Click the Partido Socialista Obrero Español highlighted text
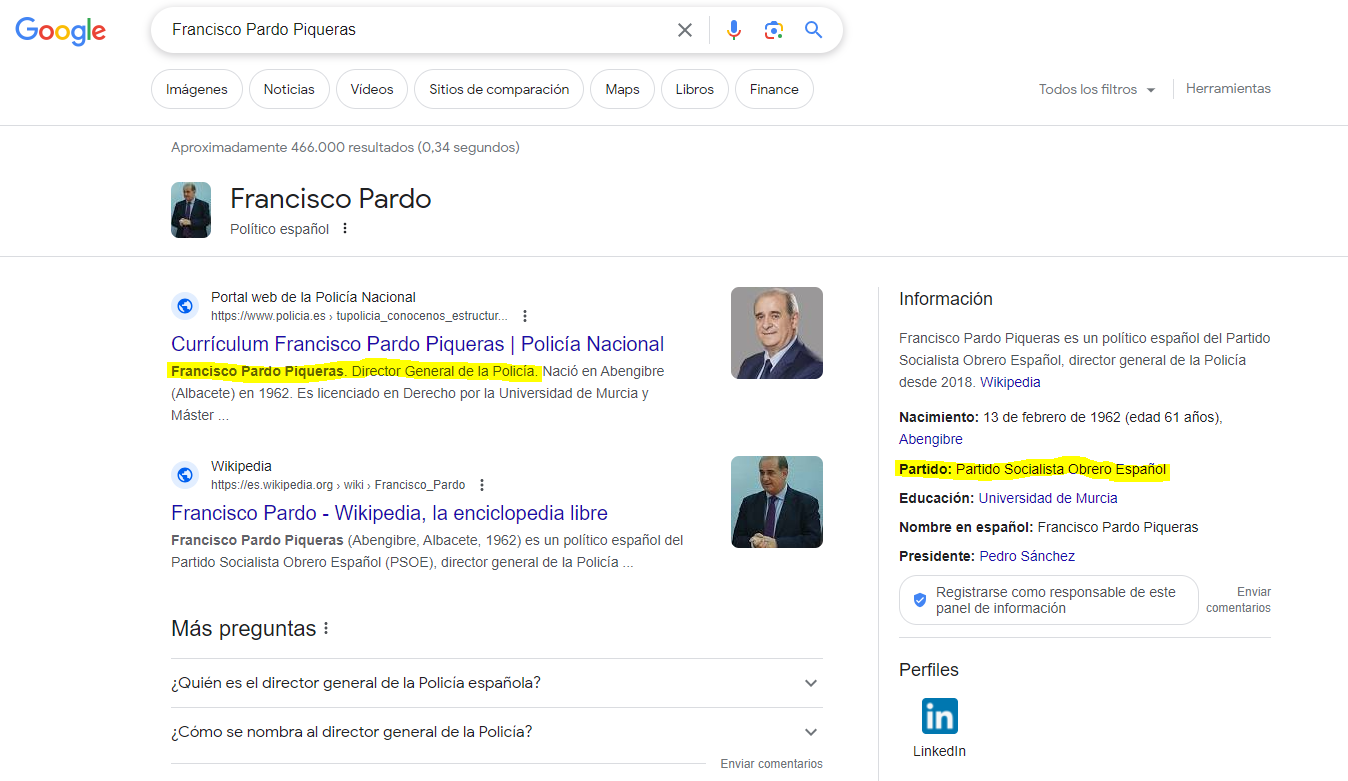 1061,469
